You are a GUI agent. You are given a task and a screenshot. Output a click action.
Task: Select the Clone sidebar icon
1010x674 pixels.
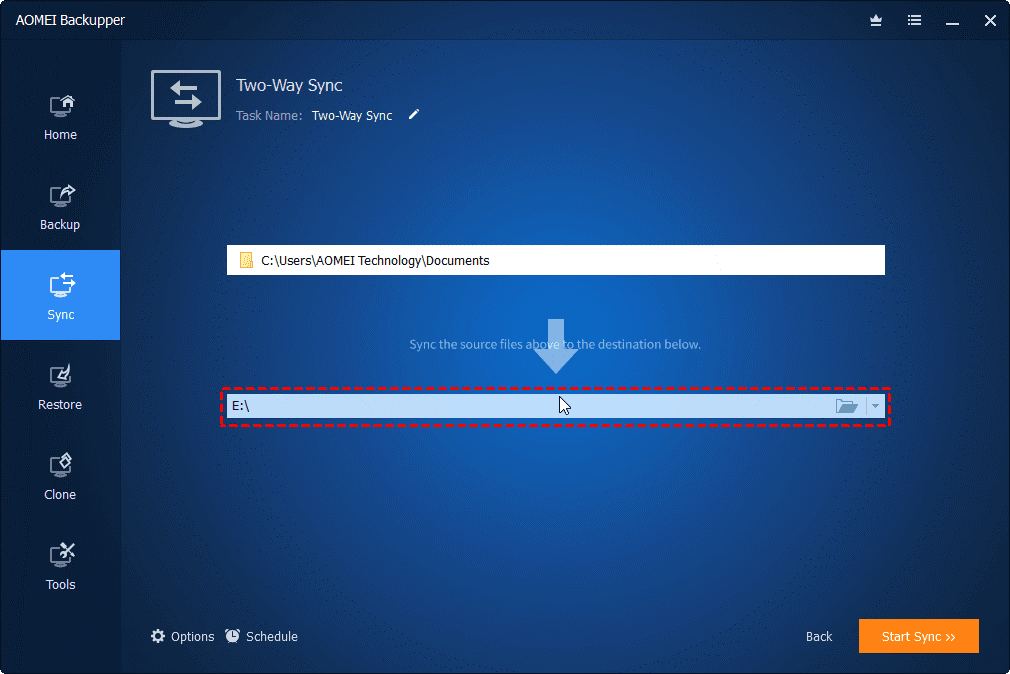pyautogui.click(x=60, y=474)
